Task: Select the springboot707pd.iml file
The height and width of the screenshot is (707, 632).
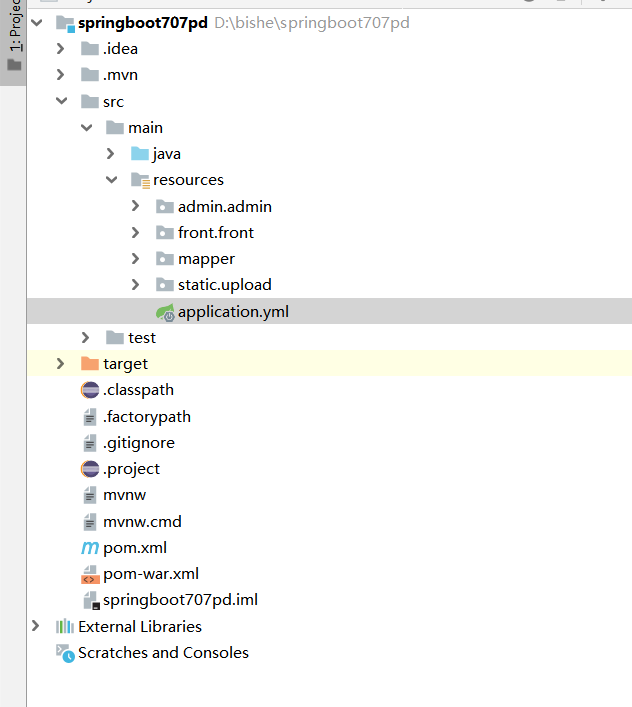Action: [x=180, y=600]
